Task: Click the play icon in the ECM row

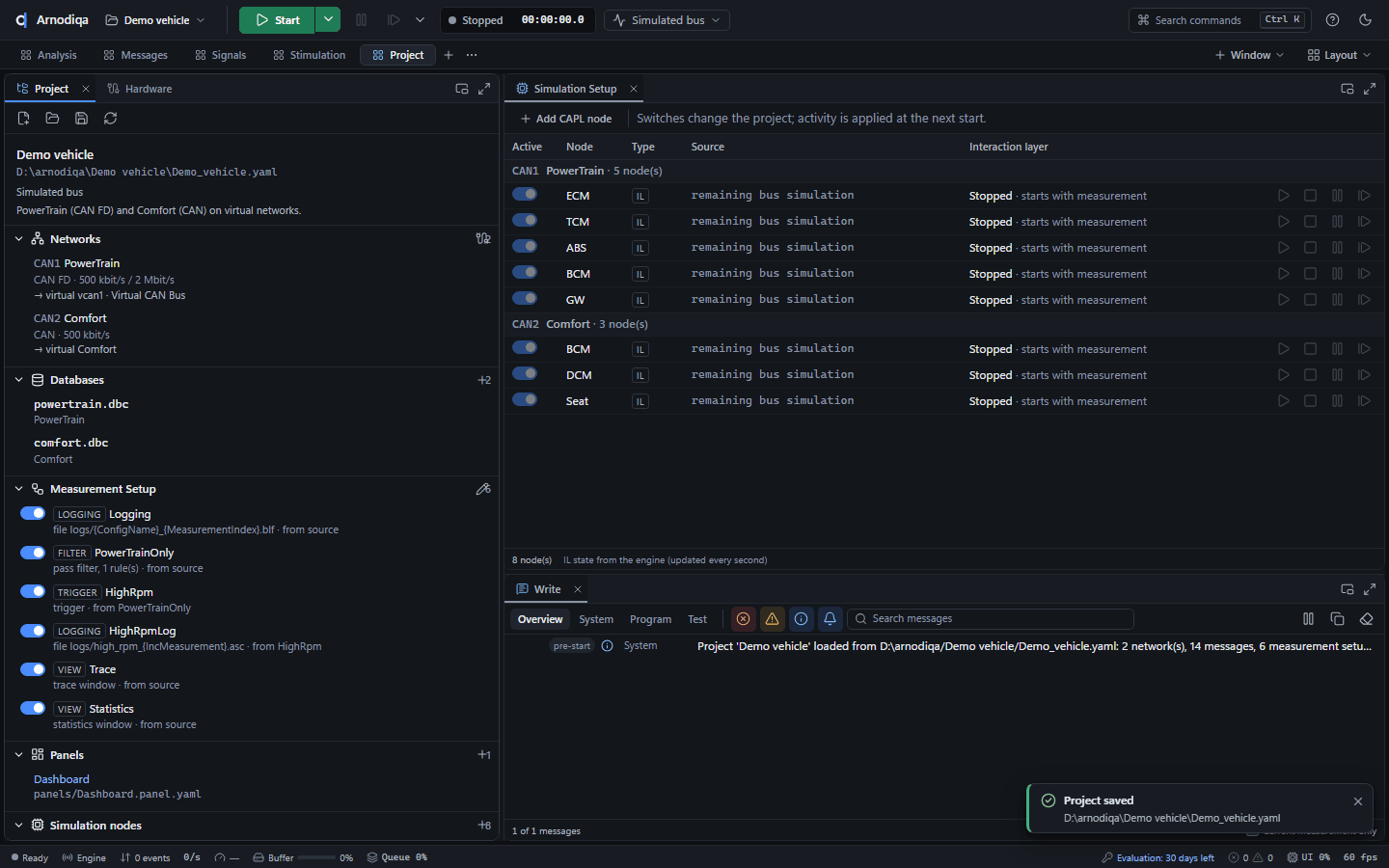Action: (1284, 196)
